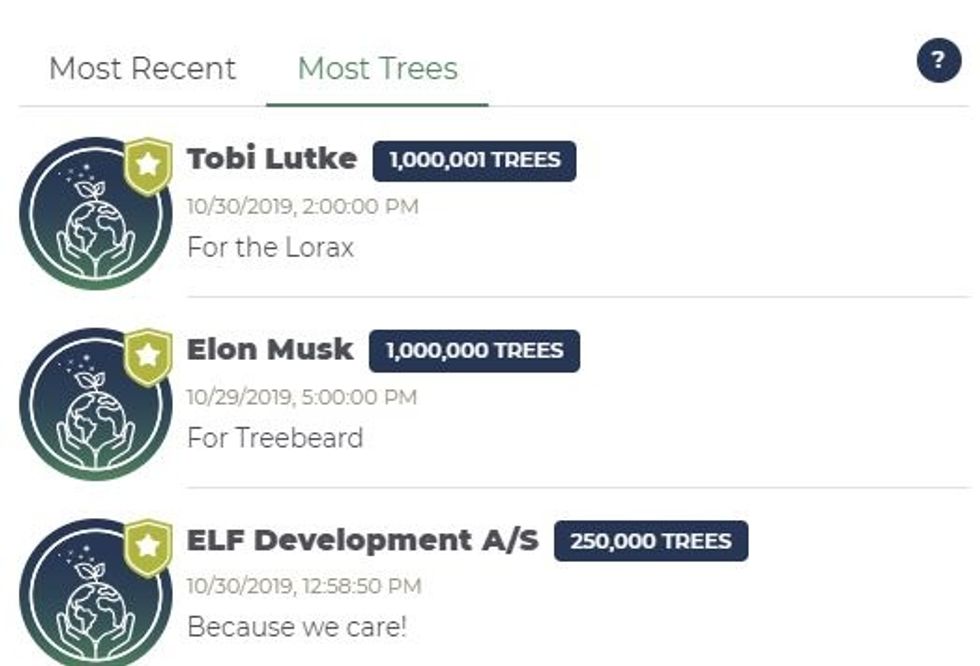Select the Most Trees tab

[377, 68]
